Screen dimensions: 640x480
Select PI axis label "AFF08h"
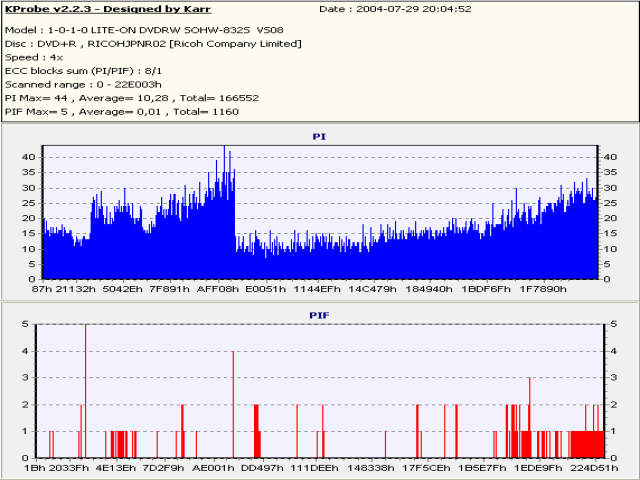(x=218, y=289)
